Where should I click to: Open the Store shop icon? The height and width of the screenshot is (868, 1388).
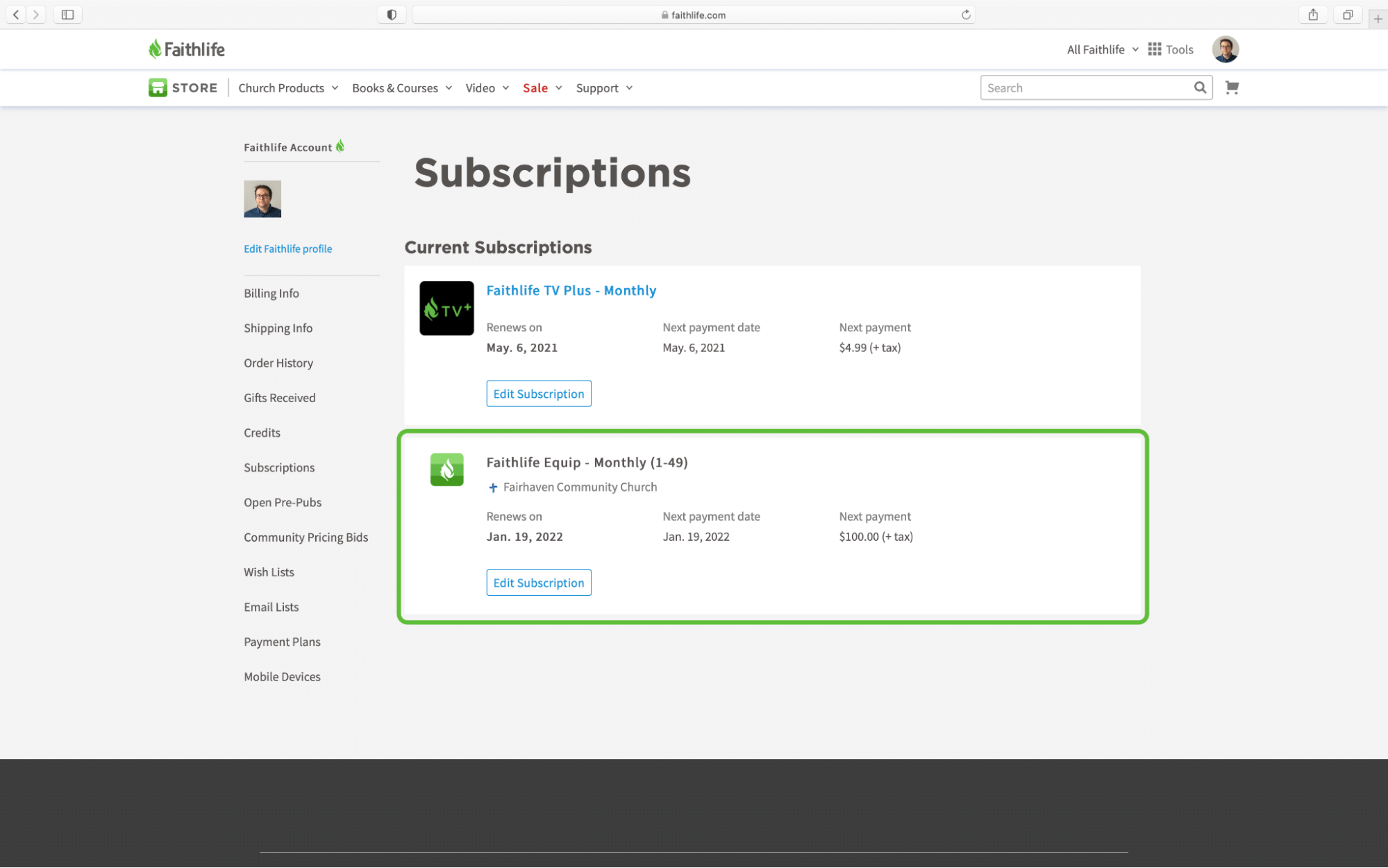pos(158,87)
